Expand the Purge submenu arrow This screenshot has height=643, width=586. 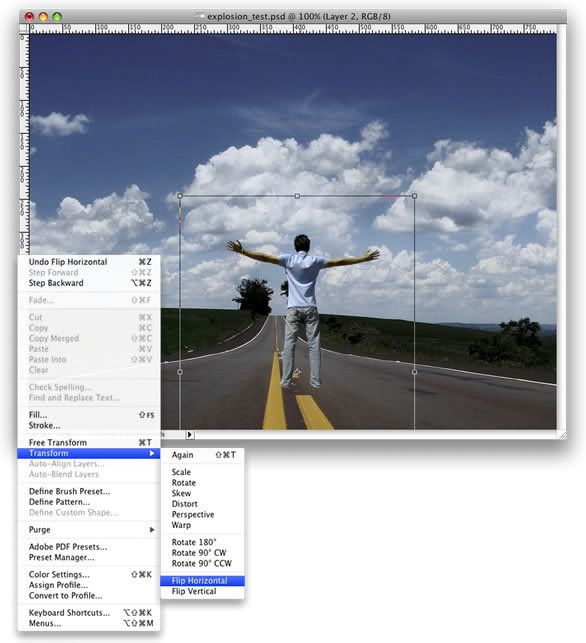pyautogui.click(x=152, y=530)
